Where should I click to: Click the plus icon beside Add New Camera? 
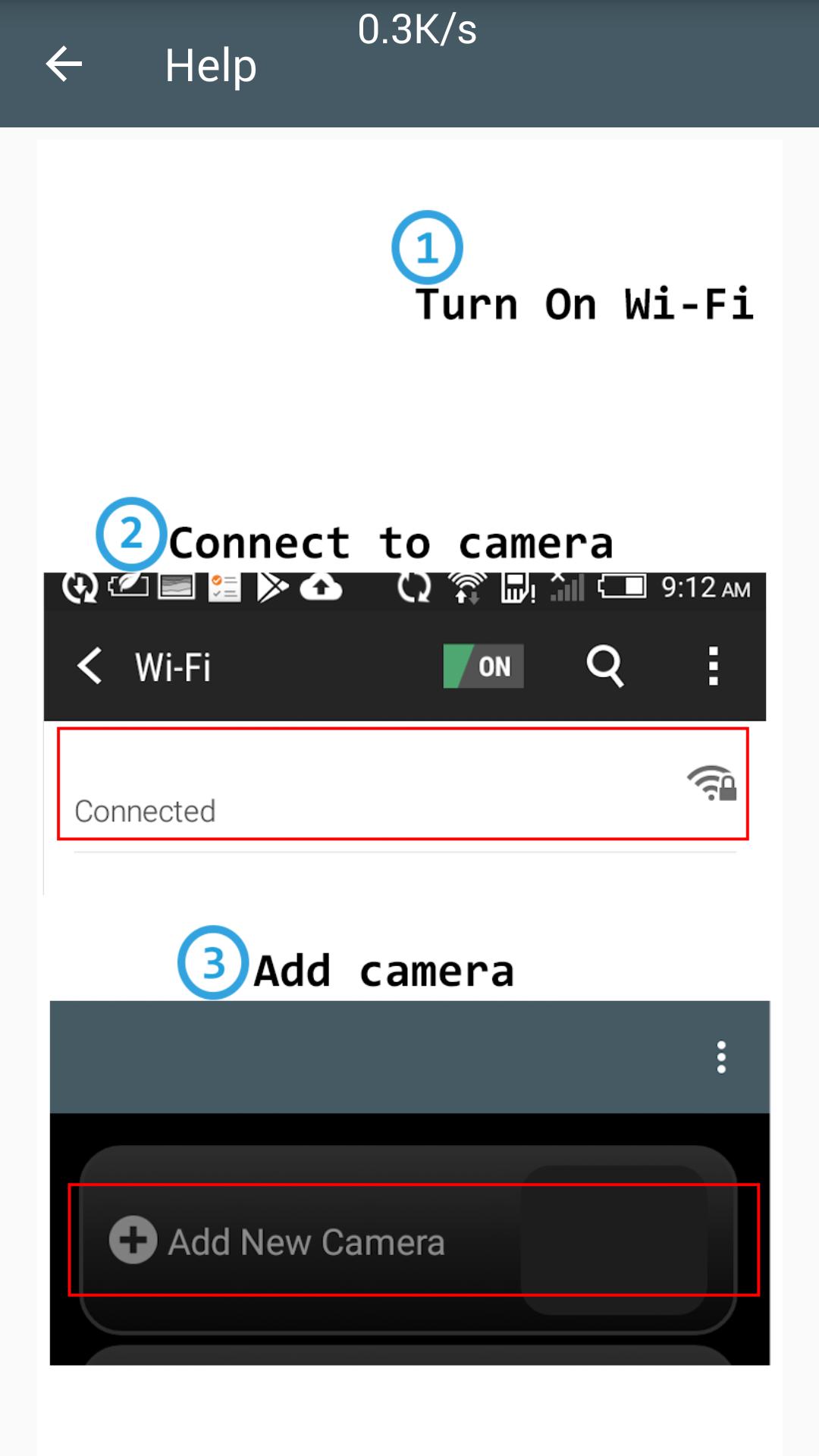coord(133,1240)
